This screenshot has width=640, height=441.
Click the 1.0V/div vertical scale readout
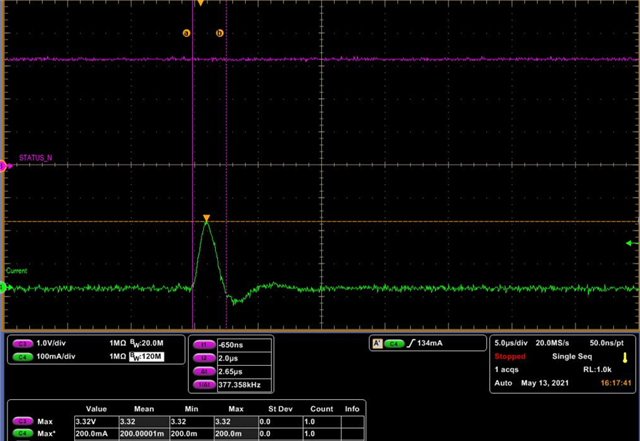(51, 343)
